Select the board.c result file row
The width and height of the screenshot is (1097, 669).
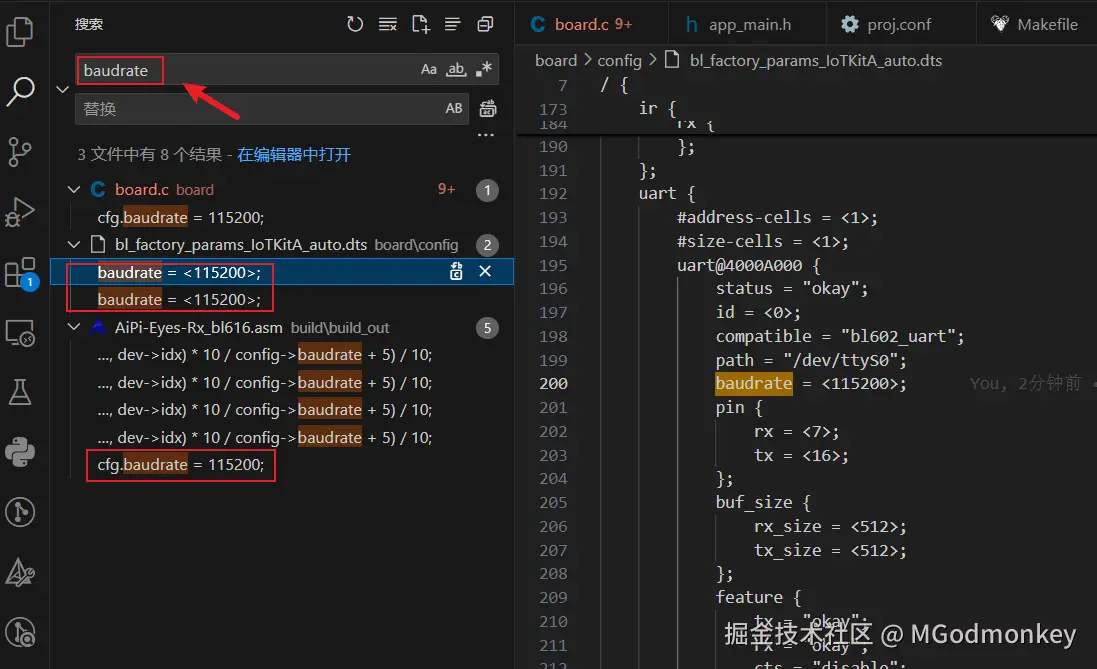pyautogui.click(x=282, y=190)
